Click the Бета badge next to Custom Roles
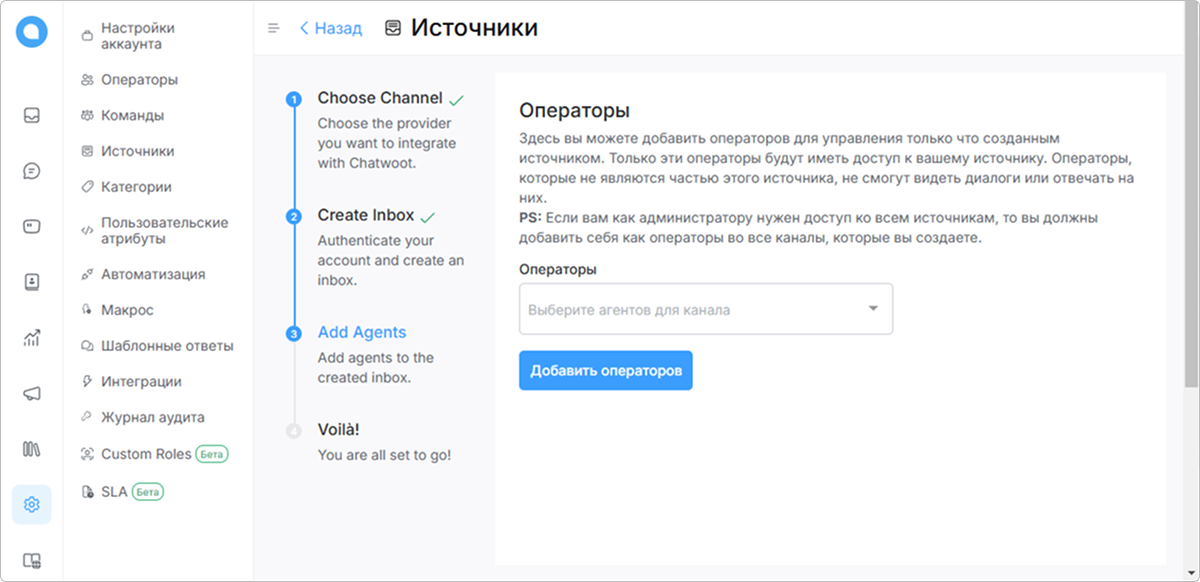1200x582 pixels. click(212, 454)
